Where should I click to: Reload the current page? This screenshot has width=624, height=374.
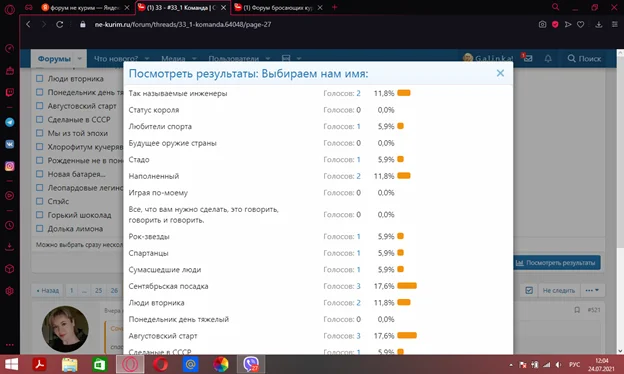click(x=59, y=24)
